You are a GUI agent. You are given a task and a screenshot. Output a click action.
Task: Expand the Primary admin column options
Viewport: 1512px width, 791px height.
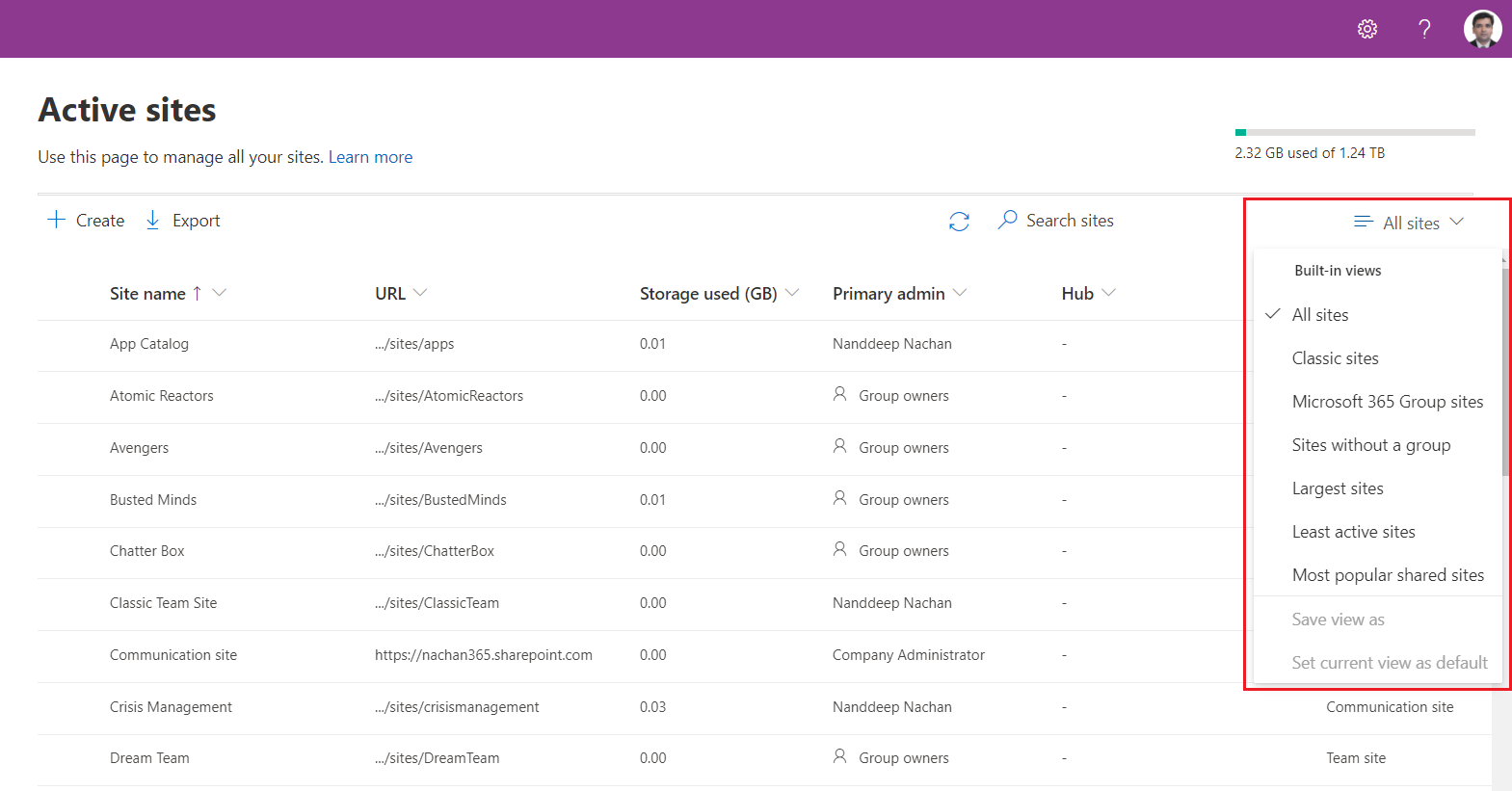[x=960, y=293]
